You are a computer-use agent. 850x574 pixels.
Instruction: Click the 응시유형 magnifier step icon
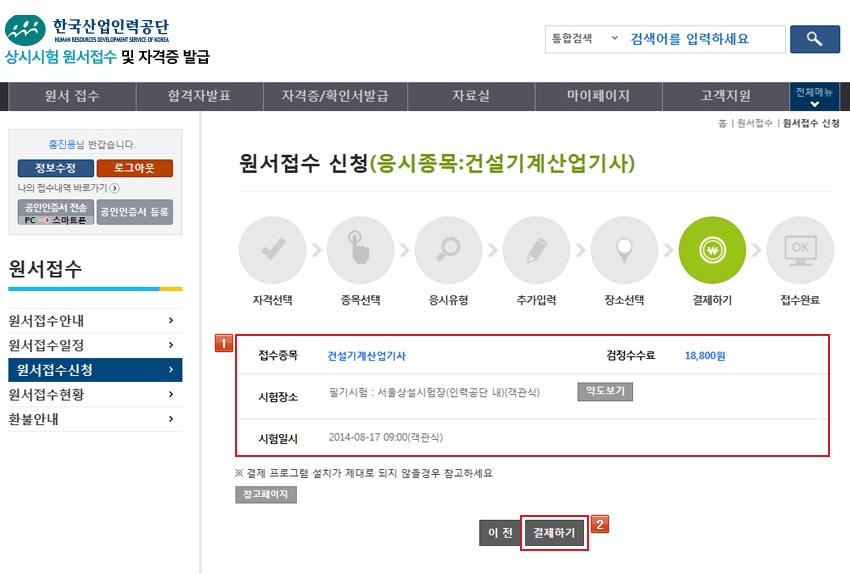point(448,250)
